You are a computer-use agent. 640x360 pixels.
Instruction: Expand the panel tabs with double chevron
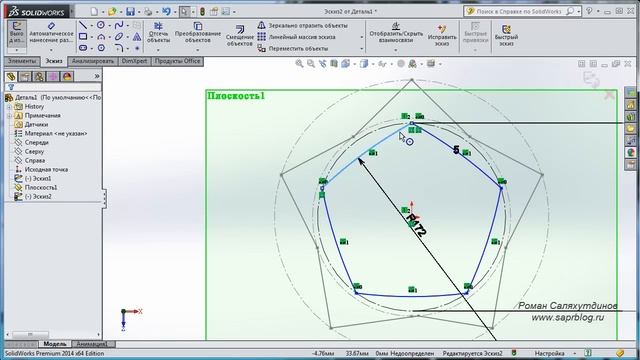[x=97, y=76]
